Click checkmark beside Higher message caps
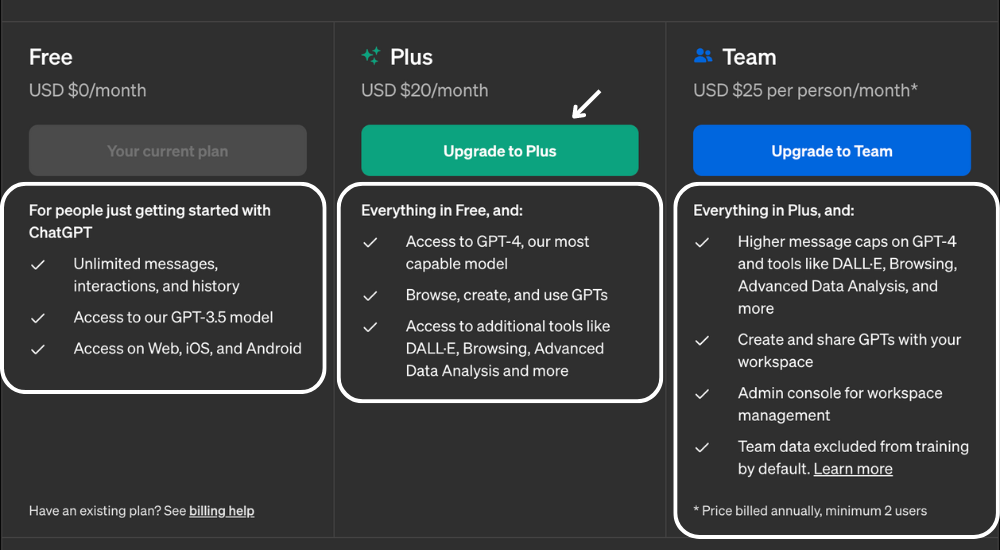The height and width of the screenshot is (550, 1000). 702,242
